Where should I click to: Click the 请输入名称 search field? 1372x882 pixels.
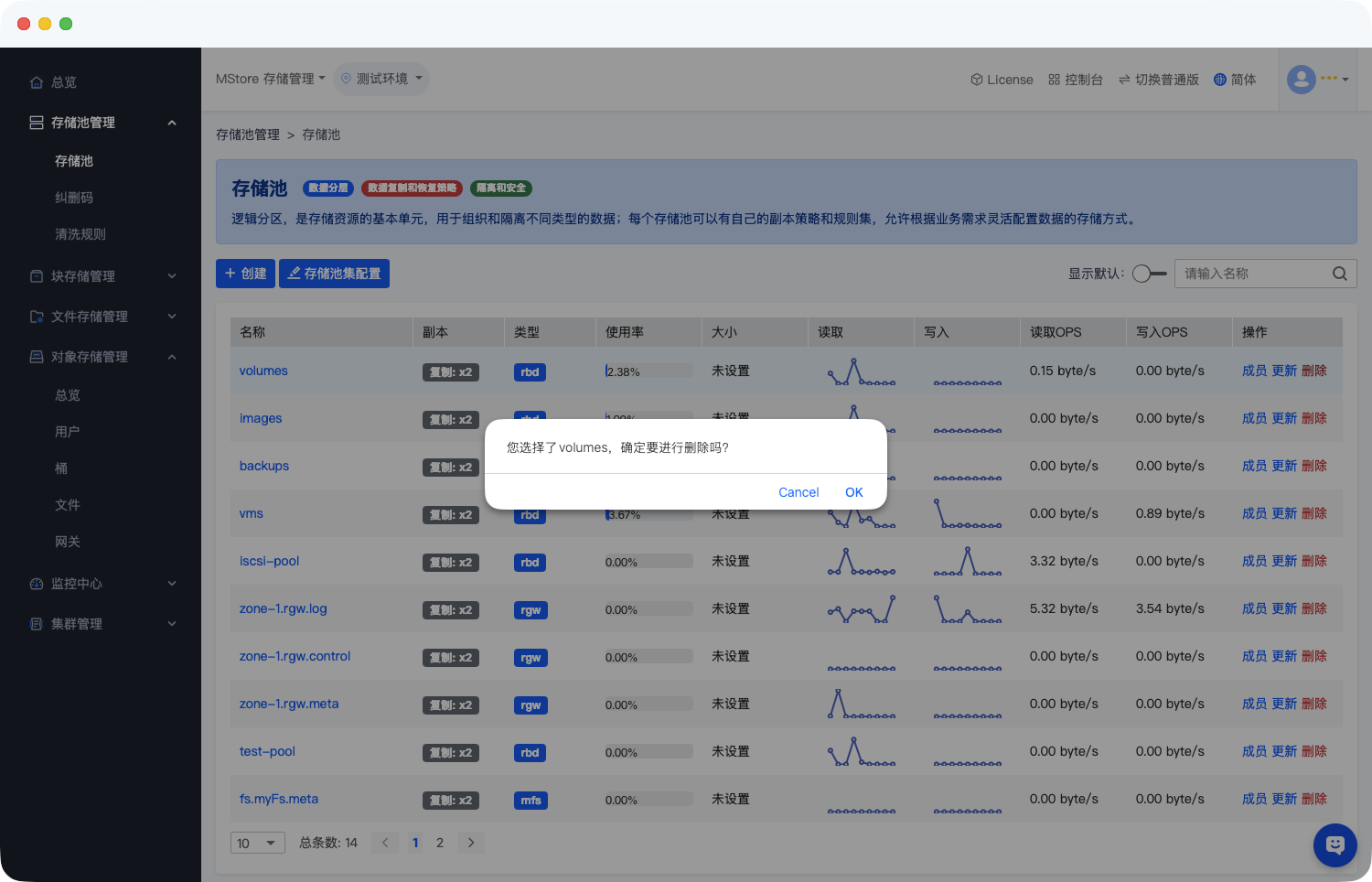click(x=1251, y=274)
